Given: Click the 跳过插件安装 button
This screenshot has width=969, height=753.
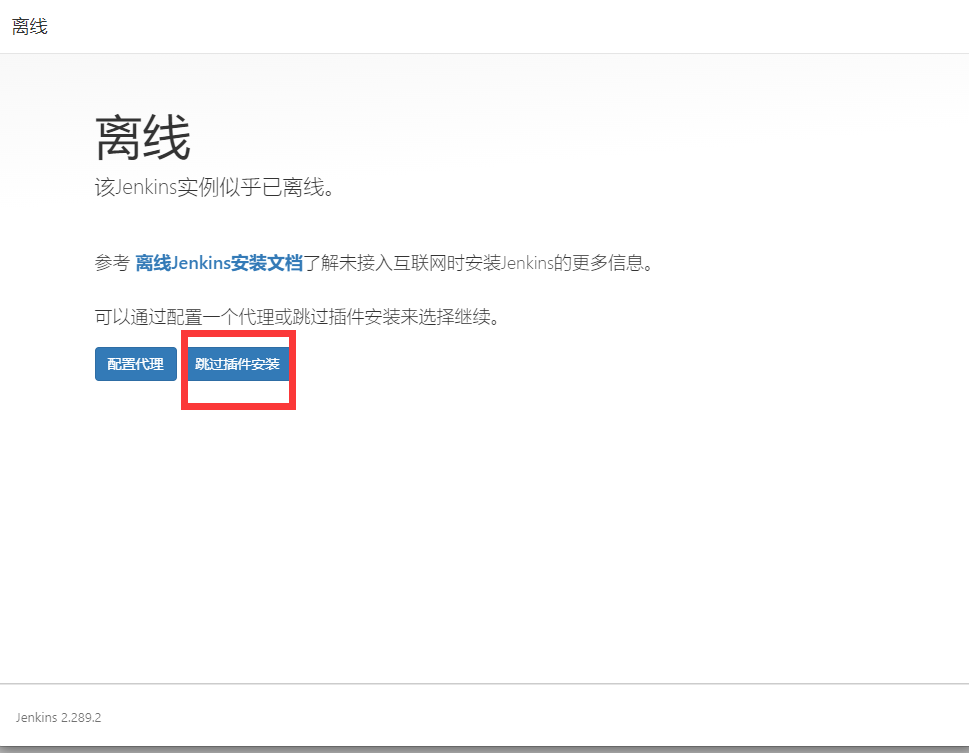Looking at the screenshot, I should [x=238, y=364].
